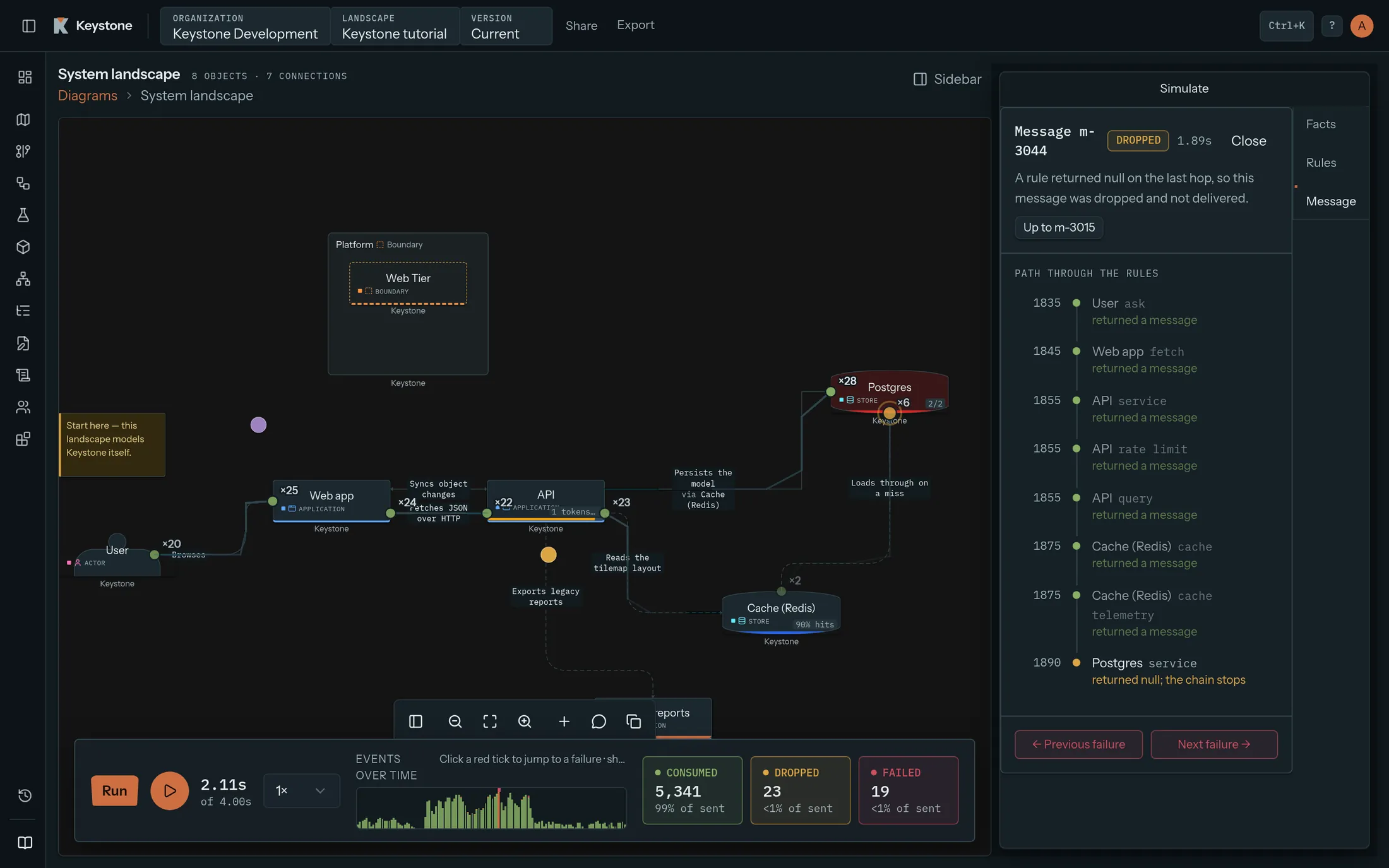Click the Dropped 23 stat card
This screenshot has height=868, width=1389.
pos(800,790)
